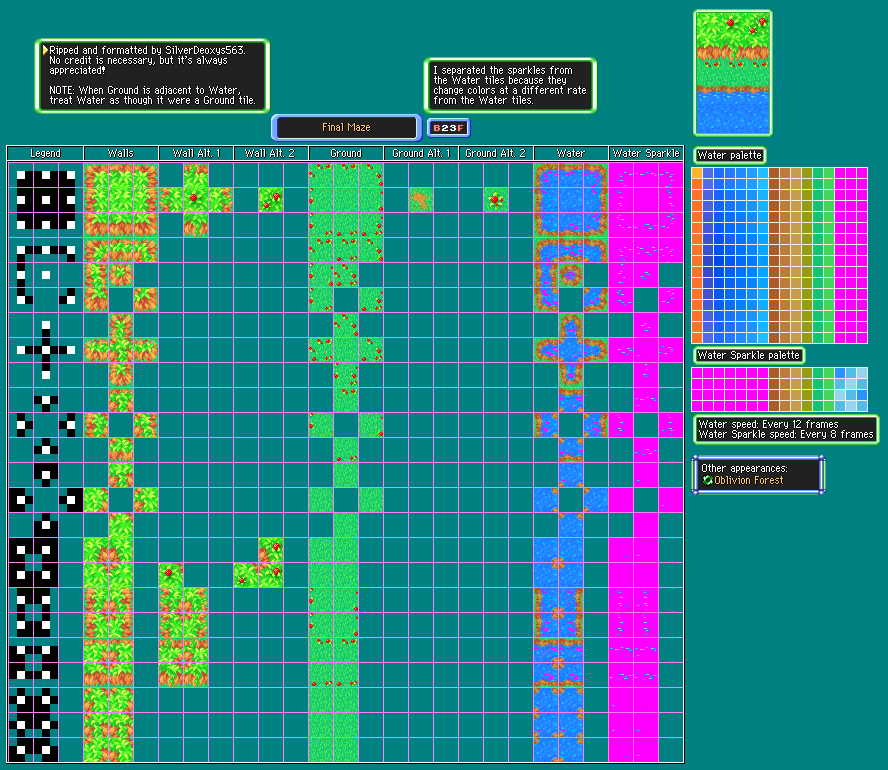Select the brown dirt patch Ground Alt. 1 tile
The width and height of the screenshot is (888, 770).
[421, 200]
